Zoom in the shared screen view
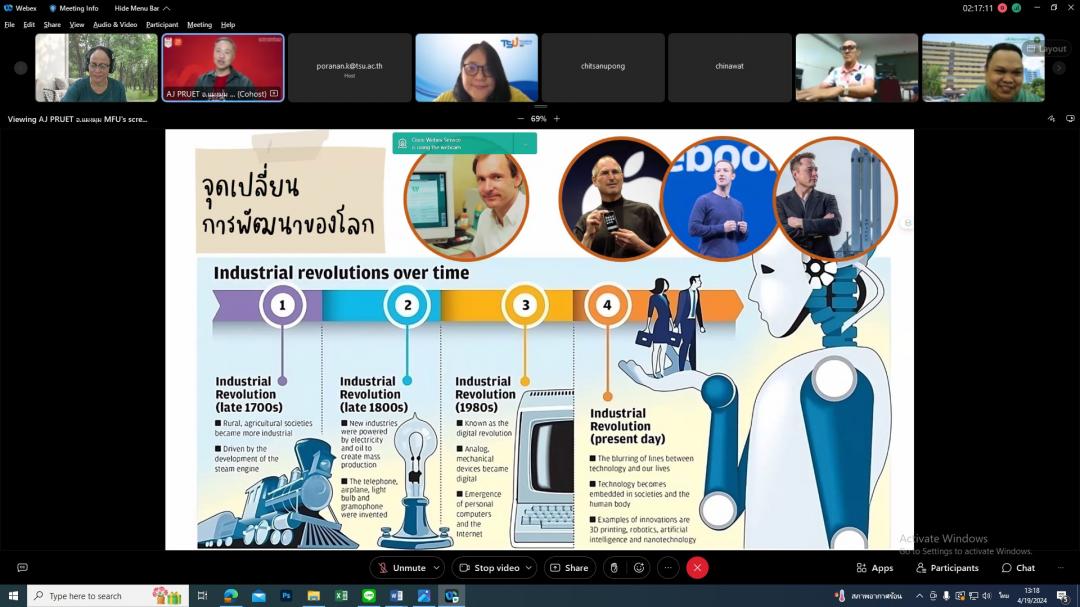1080x607 pixels. pos(557,119)
